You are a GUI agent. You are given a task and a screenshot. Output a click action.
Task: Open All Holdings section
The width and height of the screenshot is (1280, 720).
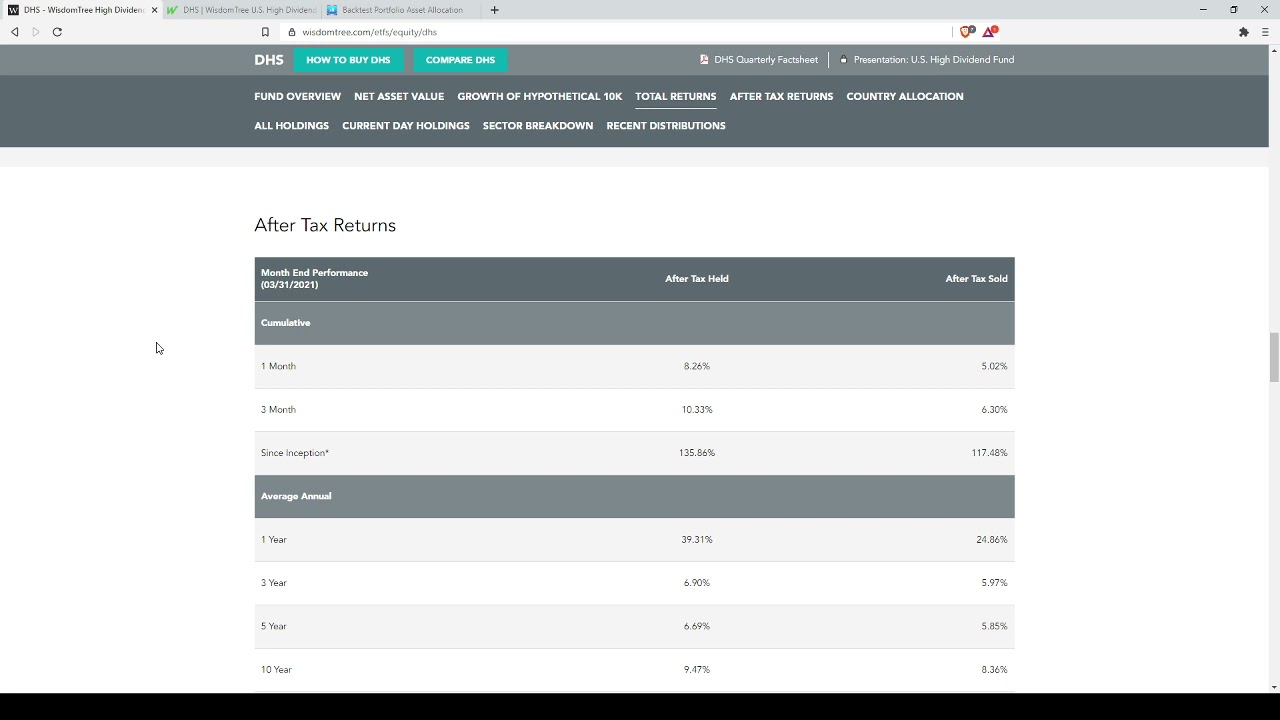[291, 126]
